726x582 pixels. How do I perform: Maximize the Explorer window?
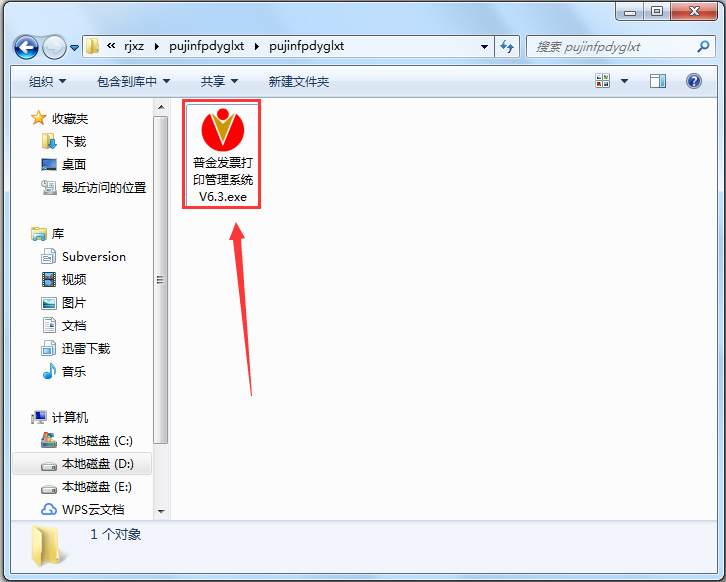click(657, 12)
